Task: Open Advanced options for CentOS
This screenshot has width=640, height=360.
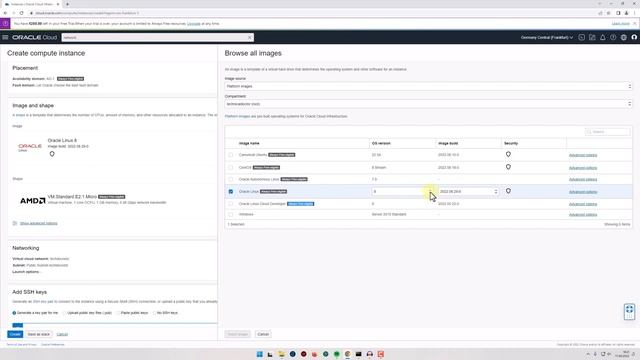Action: coord(583,168)
